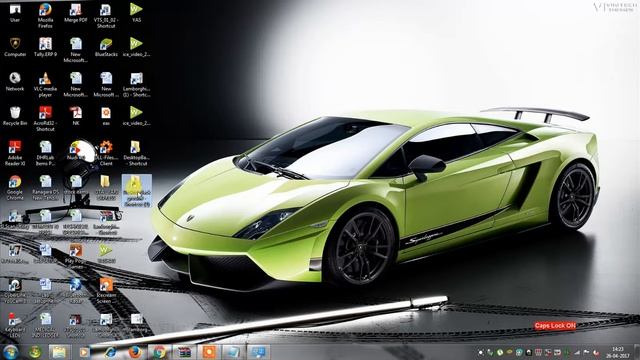Select the VTS_01_02 shortcut icon
The width and height of the screenshot is (640, 360).
click(106, 16)
